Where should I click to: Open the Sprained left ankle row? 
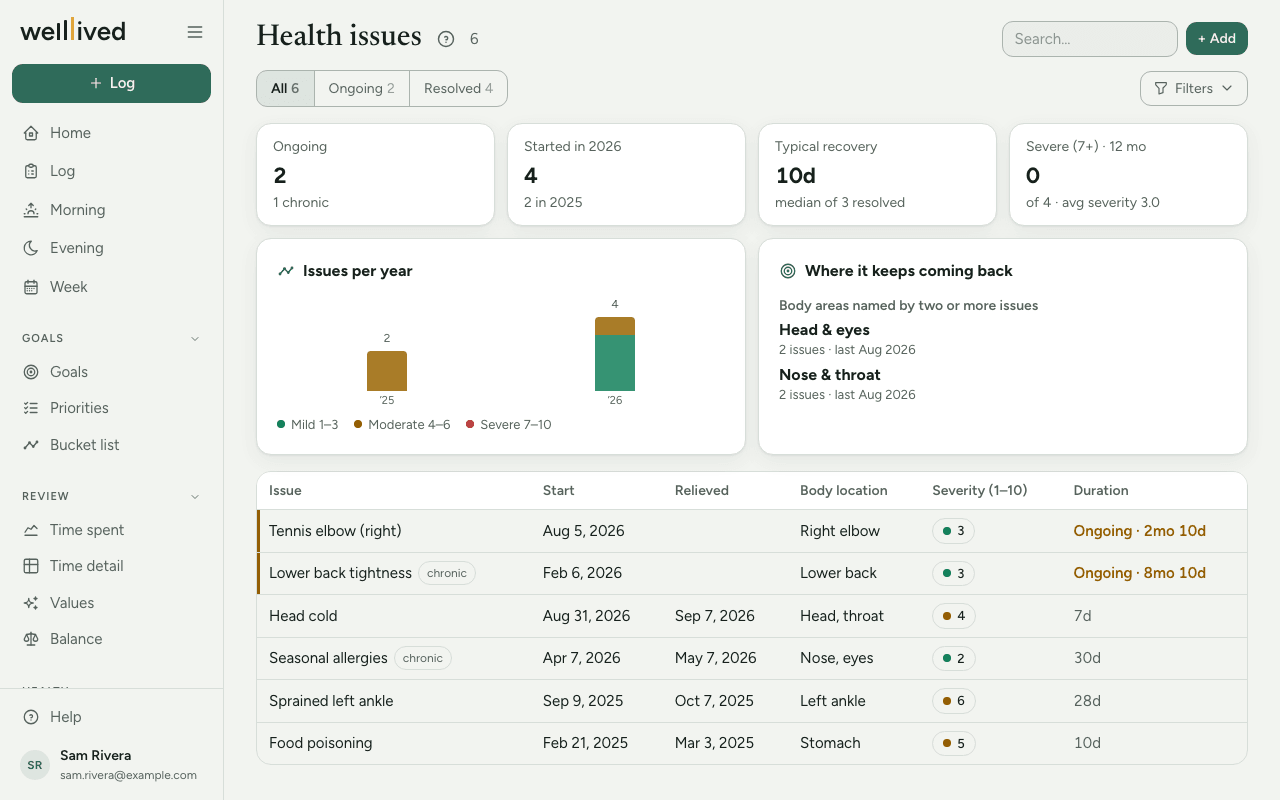pyautogui.click(x=752, y=701)
